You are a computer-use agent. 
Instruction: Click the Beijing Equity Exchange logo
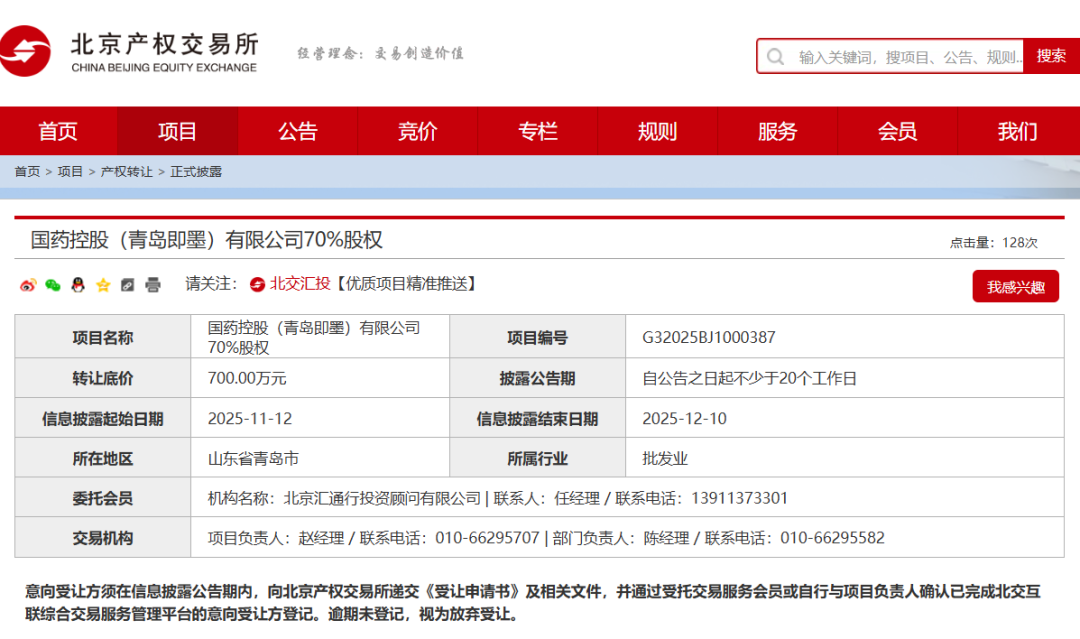tap(129, 52)
